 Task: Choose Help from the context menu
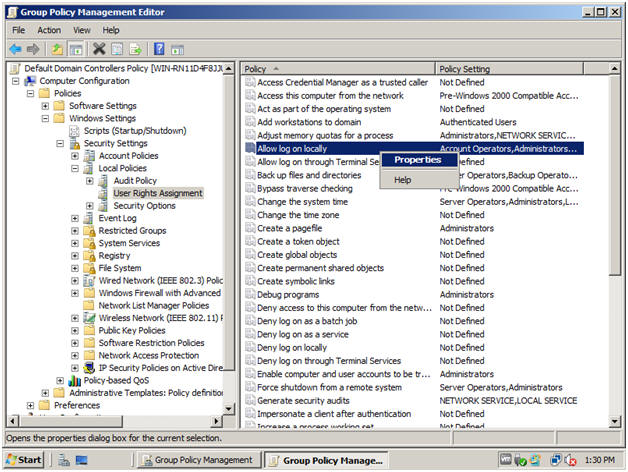point(418,180)
